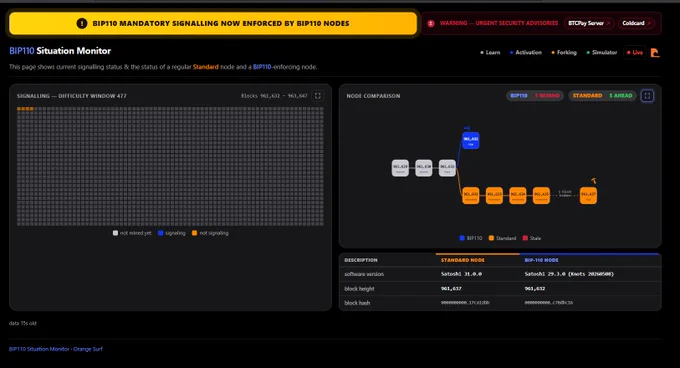Click the blue 'BIP110' word in the description
The width and height of the screenshot is (680, 368).
coord(262,67)
